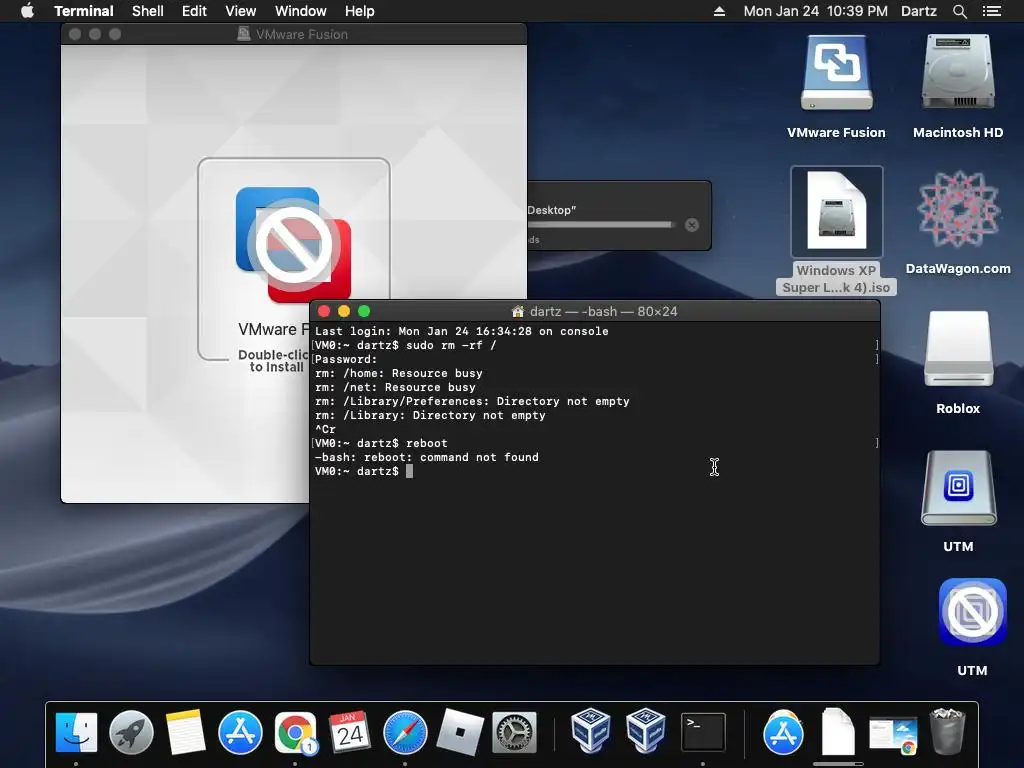Click the date and time in menu bar
The image size is (1024, 768).
815,11
